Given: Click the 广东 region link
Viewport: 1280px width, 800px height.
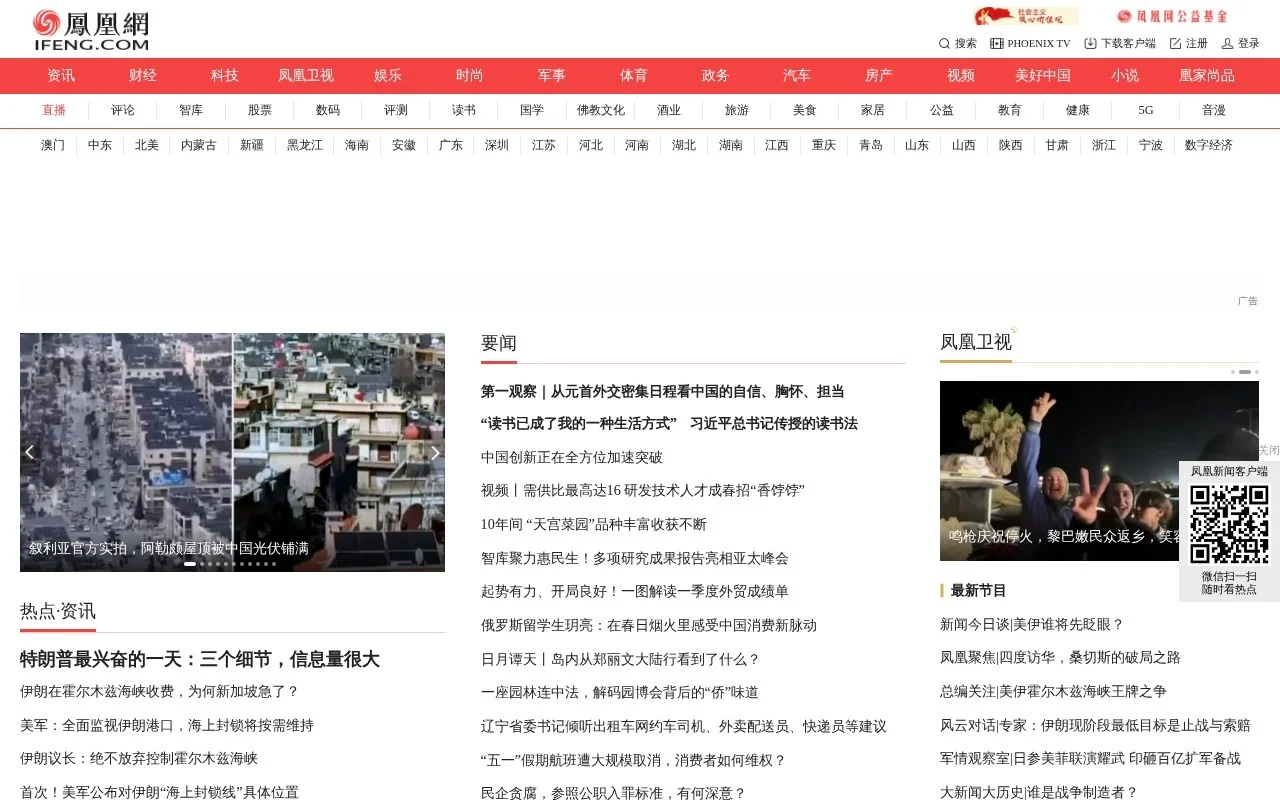Looking at the screenshot, I should 450,145.
